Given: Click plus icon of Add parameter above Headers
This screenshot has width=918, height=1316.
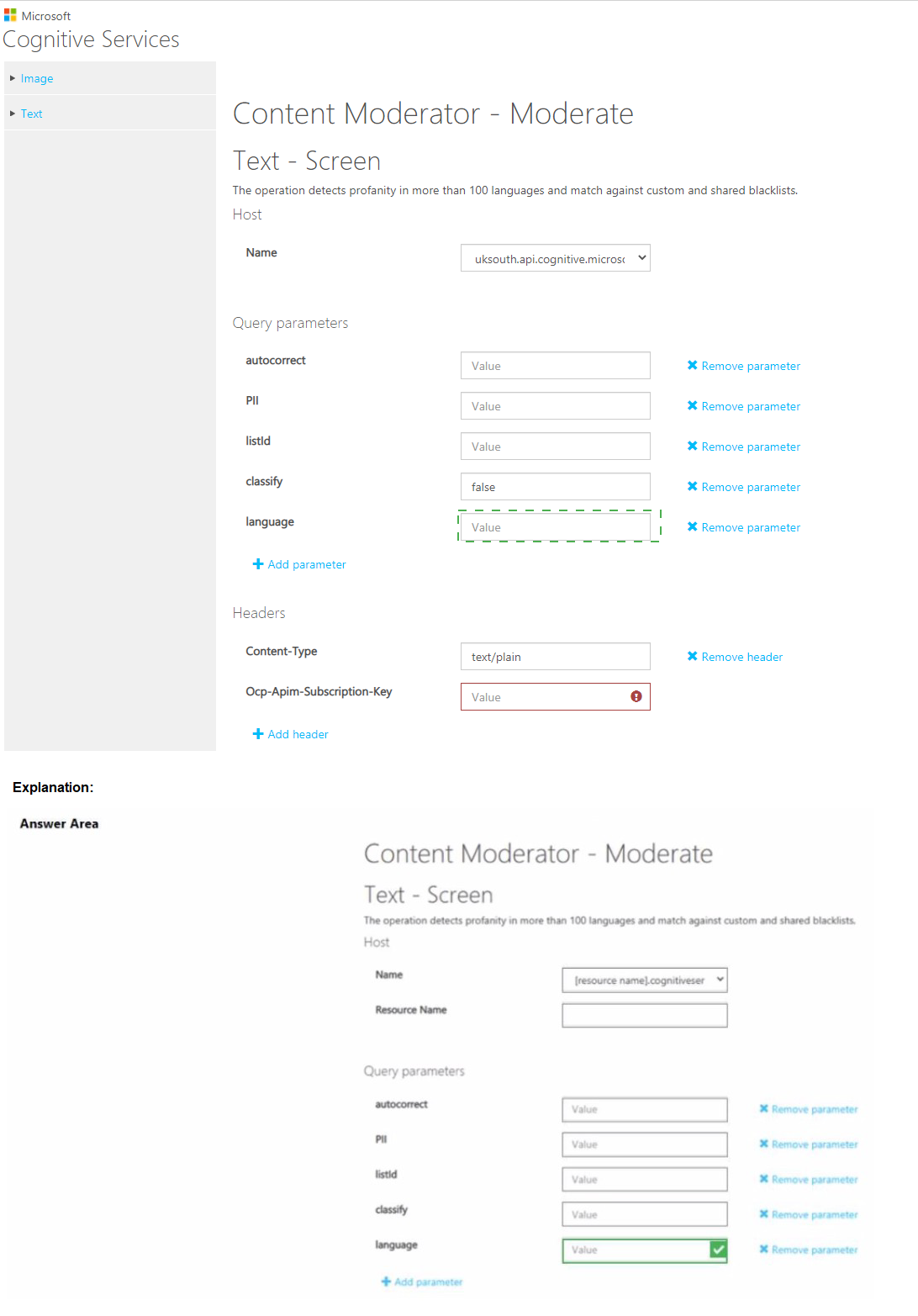Looking at the screenshot, I should coord(258,564).
